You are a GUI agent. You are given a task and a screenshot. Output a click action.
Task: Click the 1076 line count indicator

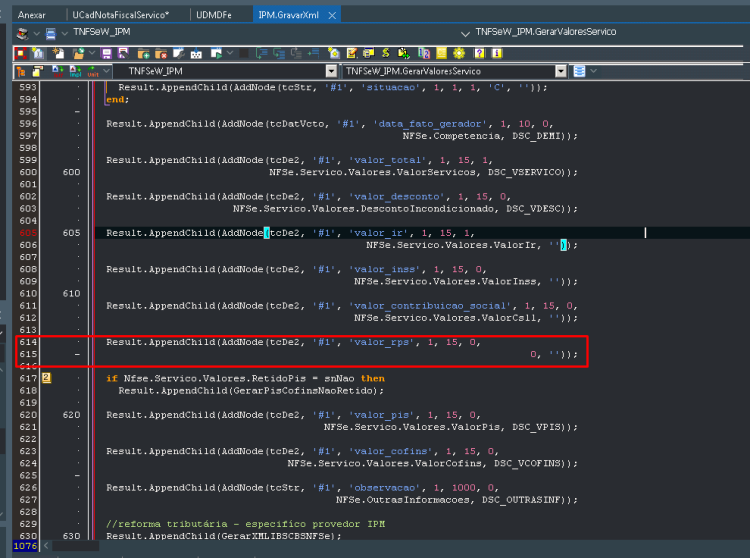click(25, 546)
